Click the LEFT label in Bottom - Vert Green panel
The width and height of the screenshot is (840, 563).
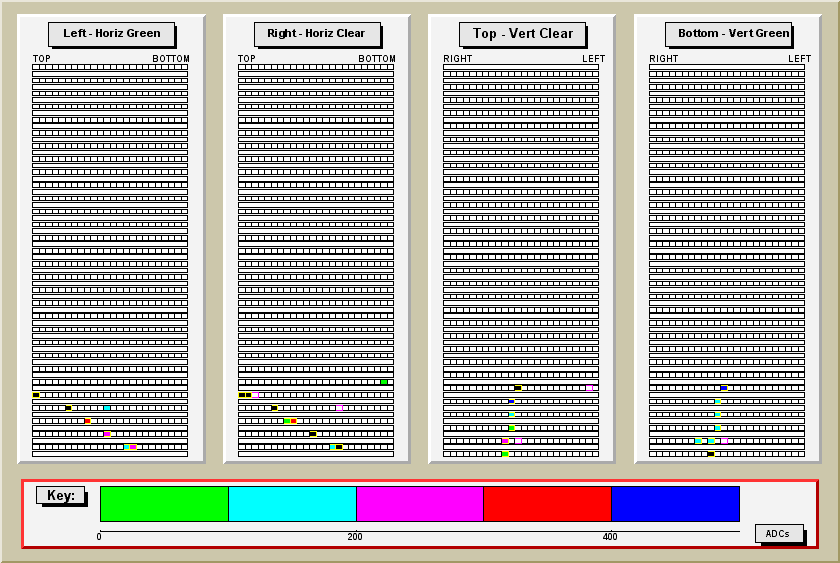click(x=799, y=58)
